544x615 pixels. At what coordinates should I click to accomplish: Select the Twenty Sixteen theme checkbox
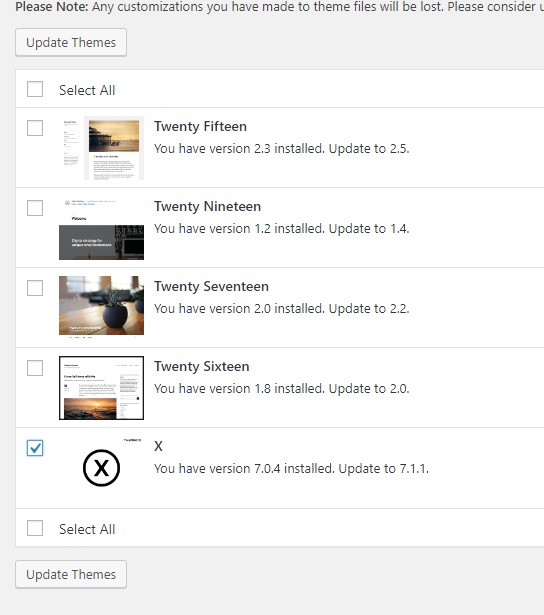[35, 368]
